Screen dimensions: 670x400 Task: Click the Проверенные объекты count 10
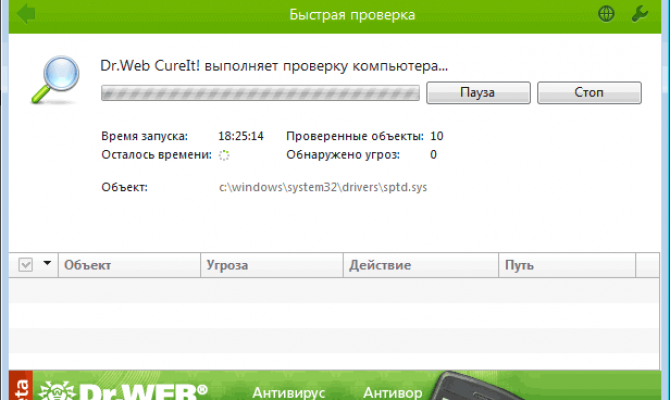tap(437, 136)
